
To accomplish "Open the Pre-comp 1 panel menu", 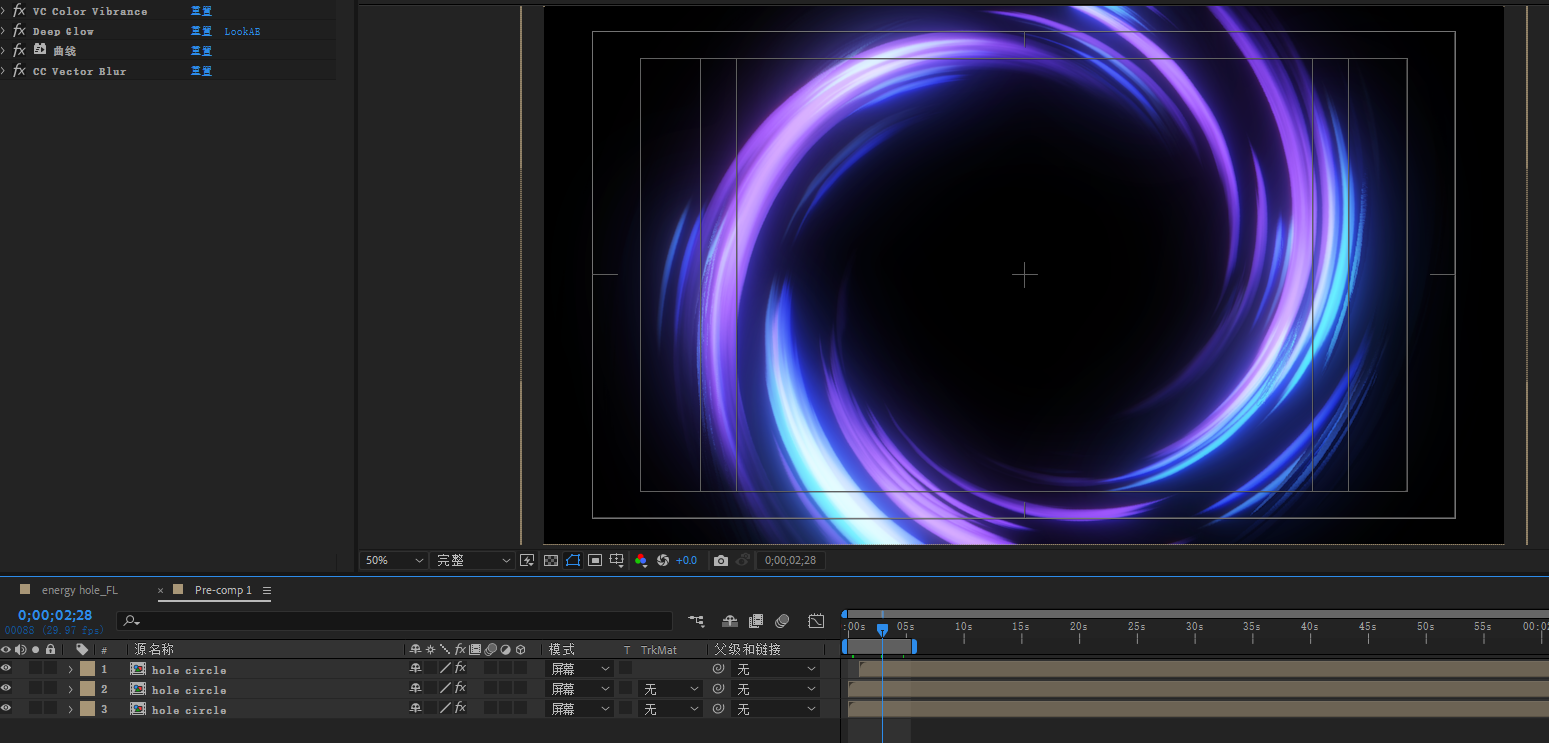I will point(267,590).
